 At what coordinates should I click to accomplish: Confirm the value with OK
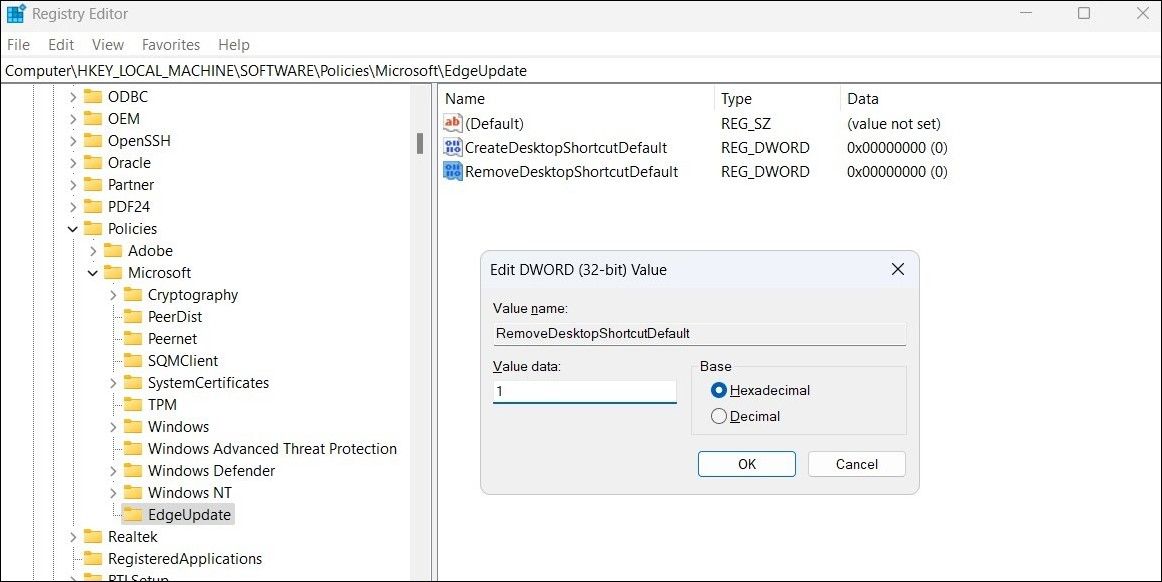coord(746,464)
